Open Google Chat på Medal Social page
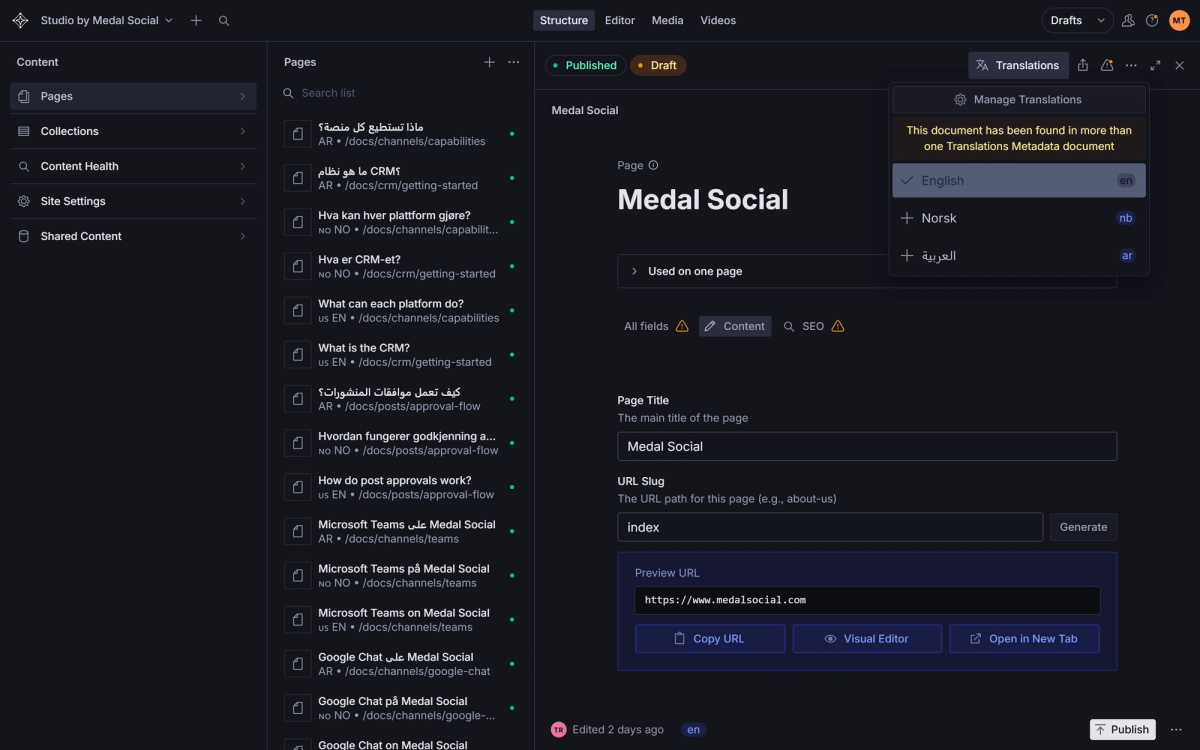Viewport: 1200px width, 750px height. [x=401, y=708]
